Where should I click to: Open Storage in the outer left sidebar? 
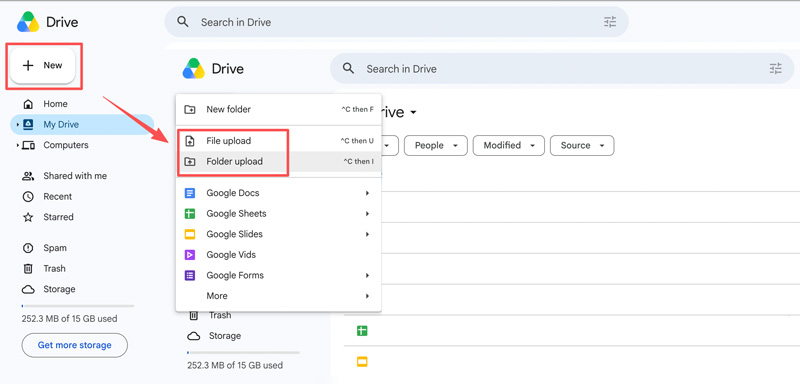point(59,289)
